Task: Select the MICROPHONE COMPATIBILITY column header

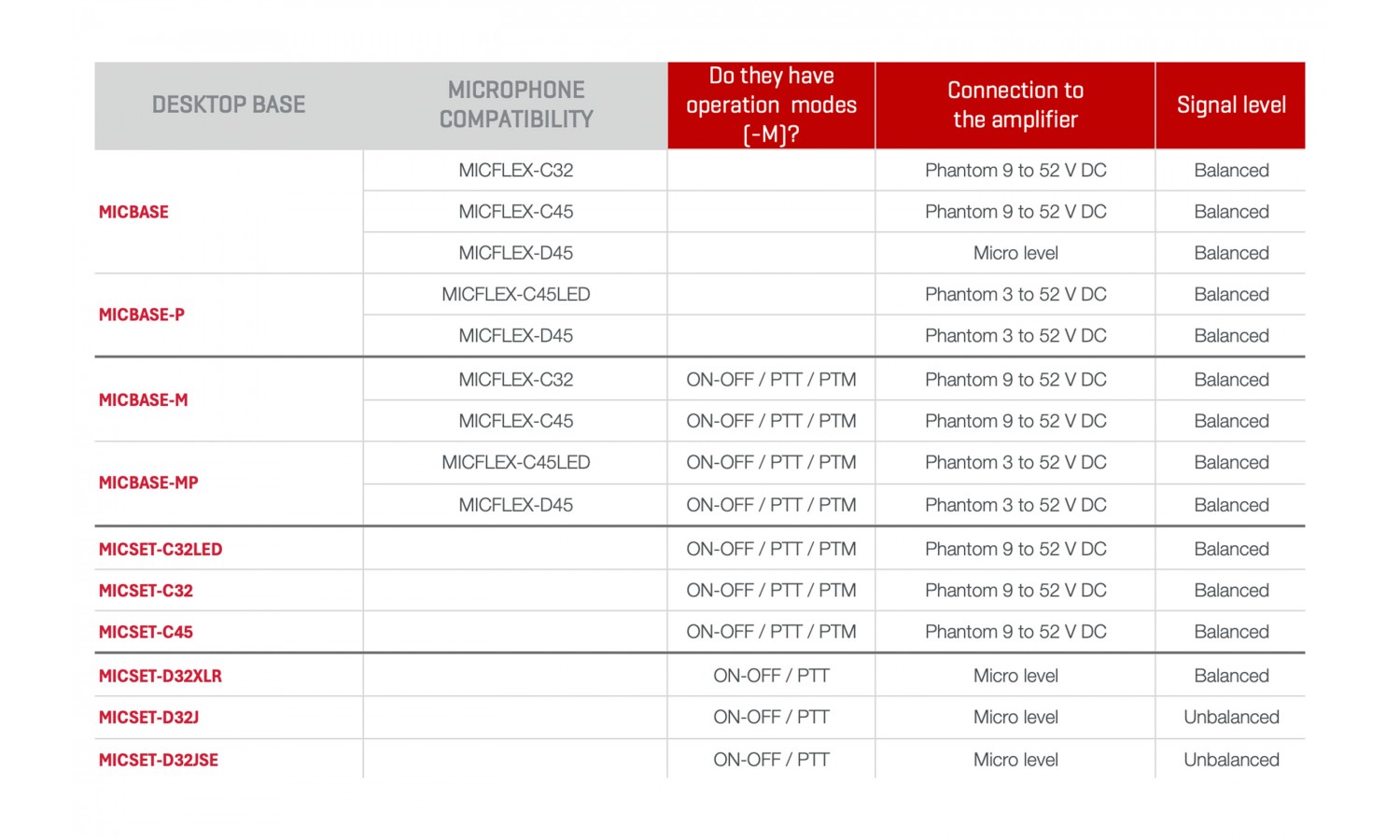Action: pos(516,105)
